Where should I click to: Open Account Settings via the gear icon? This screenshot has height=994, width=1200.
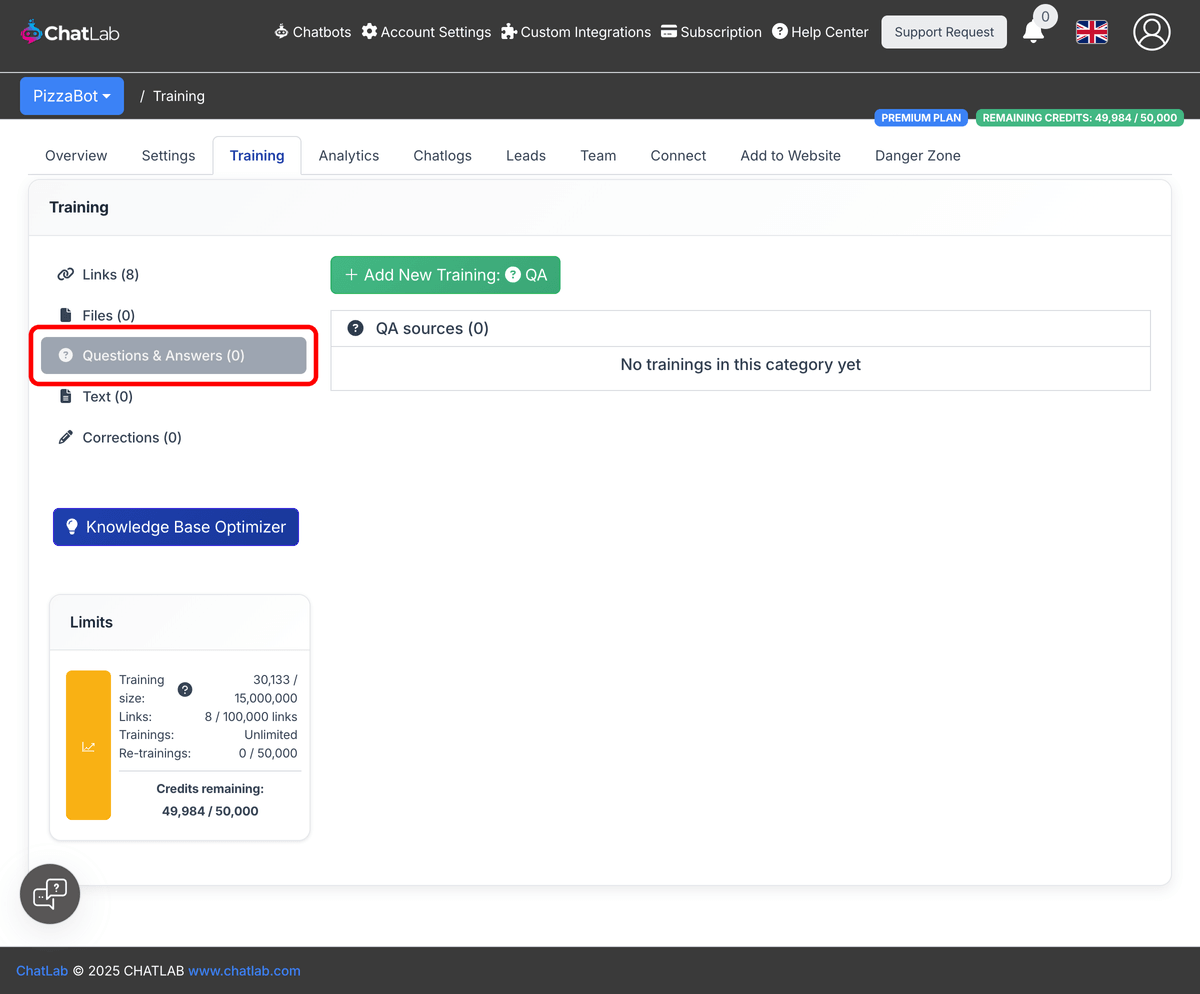pyautogui.click(x=369, y=31)
